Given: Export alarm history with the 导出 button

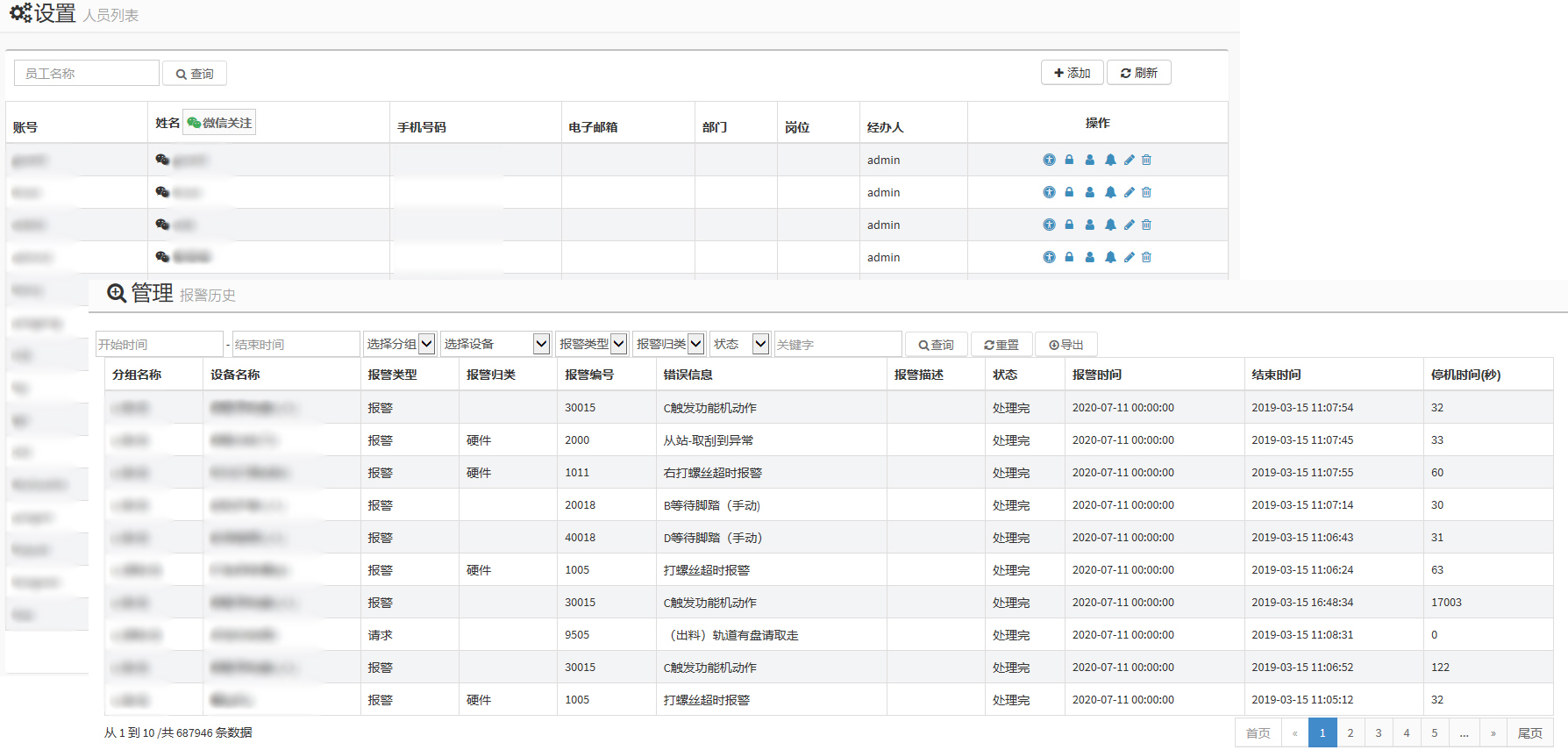Looking at the screenshot, I should 1066,345.
